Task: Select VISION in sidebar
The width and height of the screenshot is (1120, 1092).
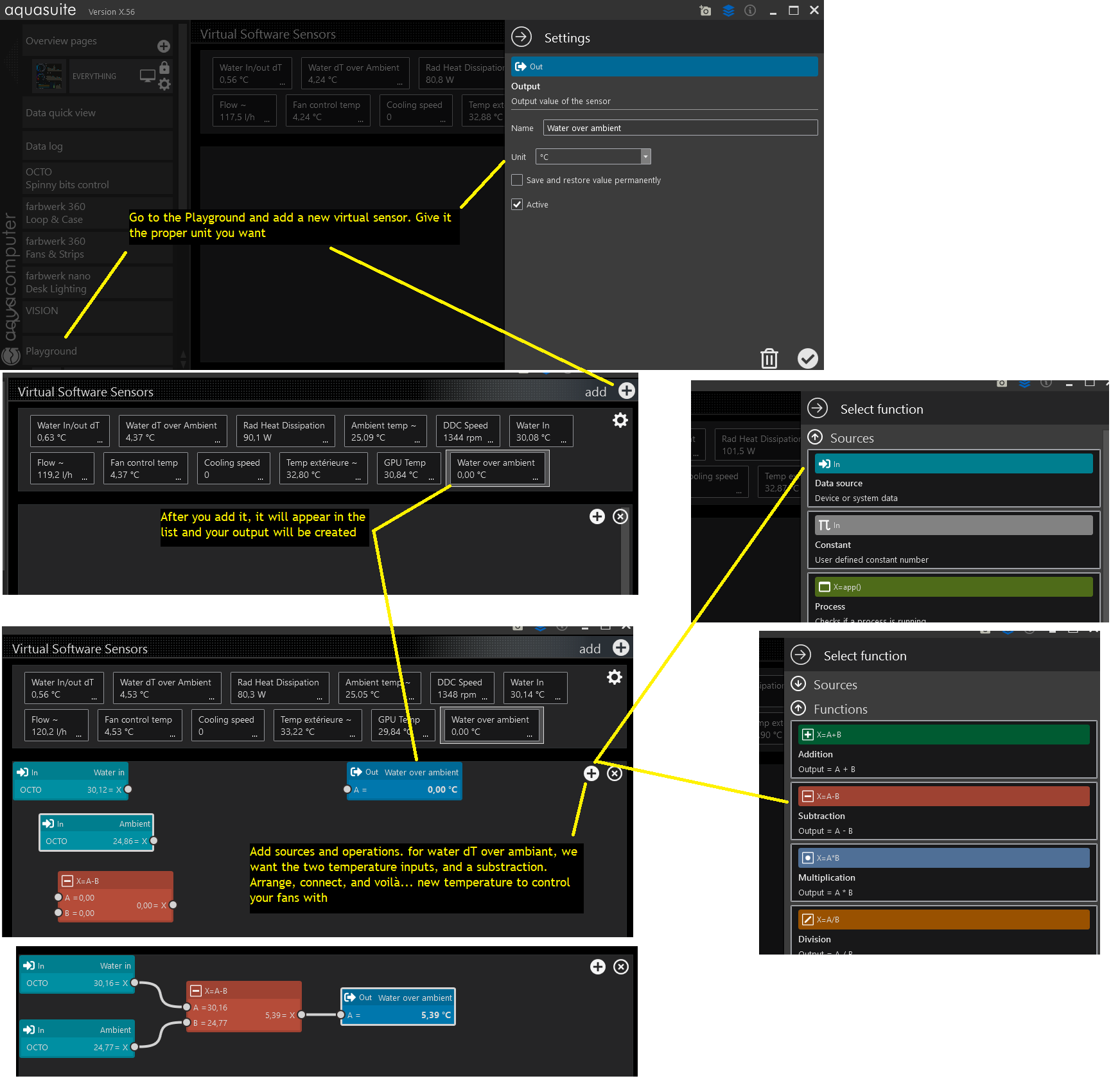Action: pyautogui.click(x=98, y=317)
